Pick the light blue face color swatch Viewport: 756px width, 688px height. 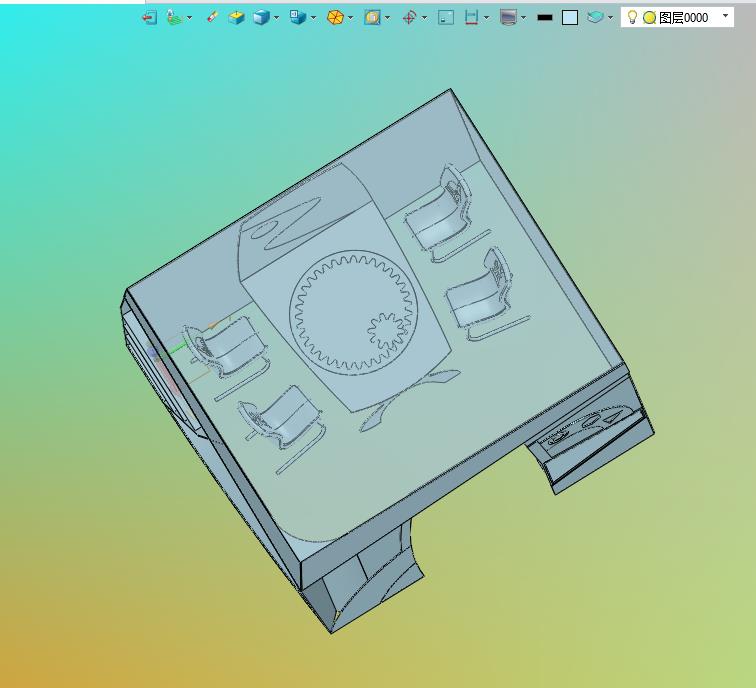570,18
